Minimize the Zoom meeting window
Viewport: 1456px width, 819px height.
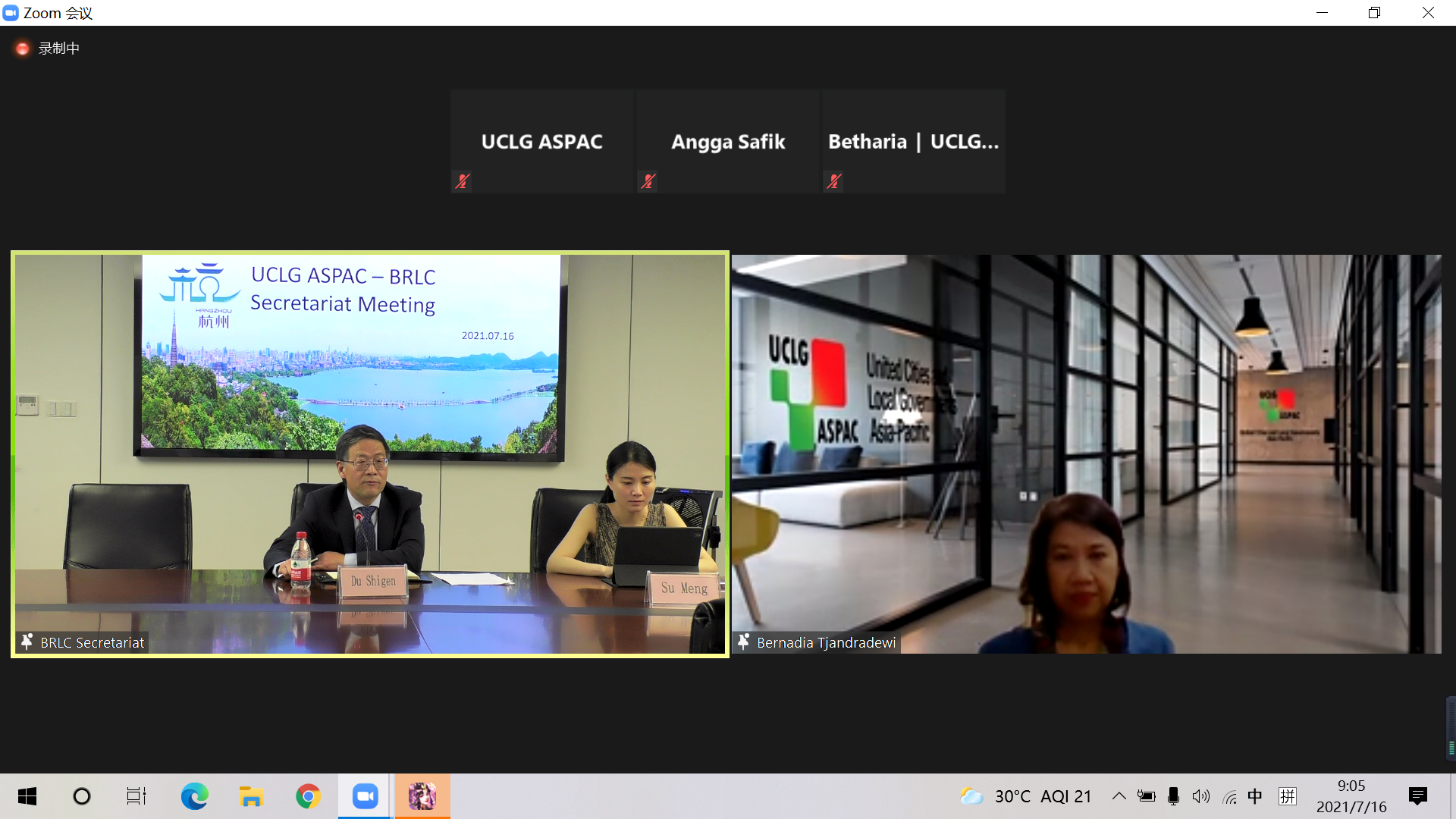(1322, 13)
